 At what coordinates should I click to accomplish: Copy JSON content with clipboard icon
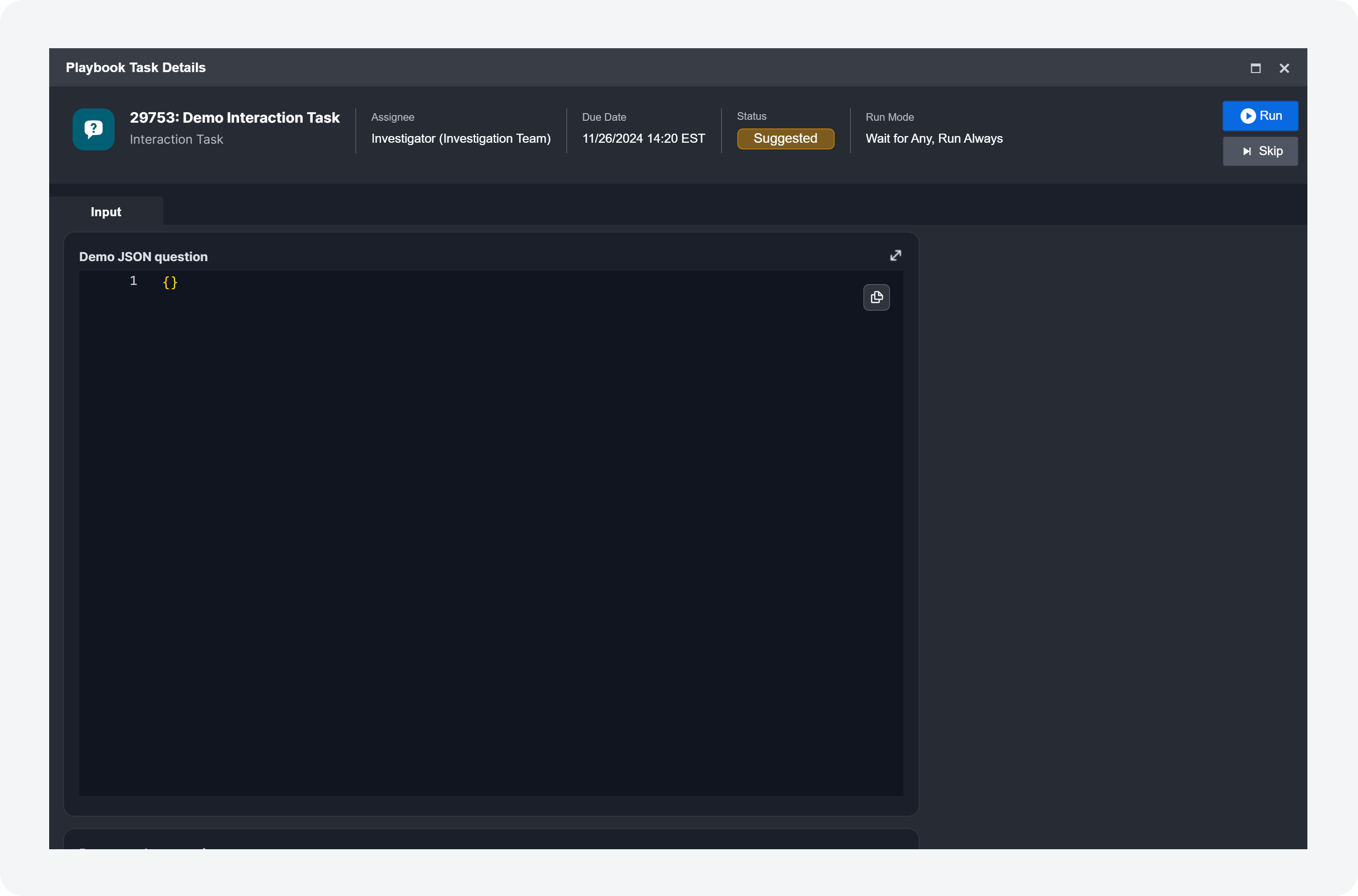coord(876,297)
